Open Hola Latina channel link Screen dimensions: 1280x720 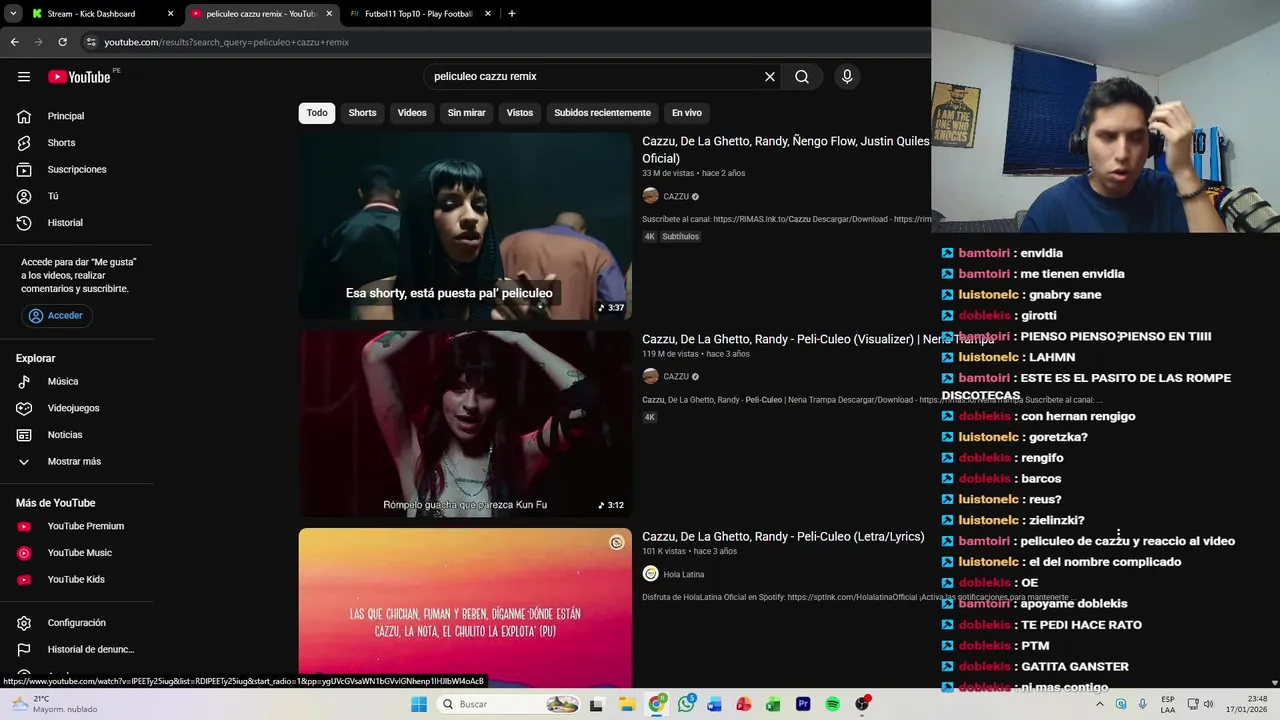click(x=684, y=574)
